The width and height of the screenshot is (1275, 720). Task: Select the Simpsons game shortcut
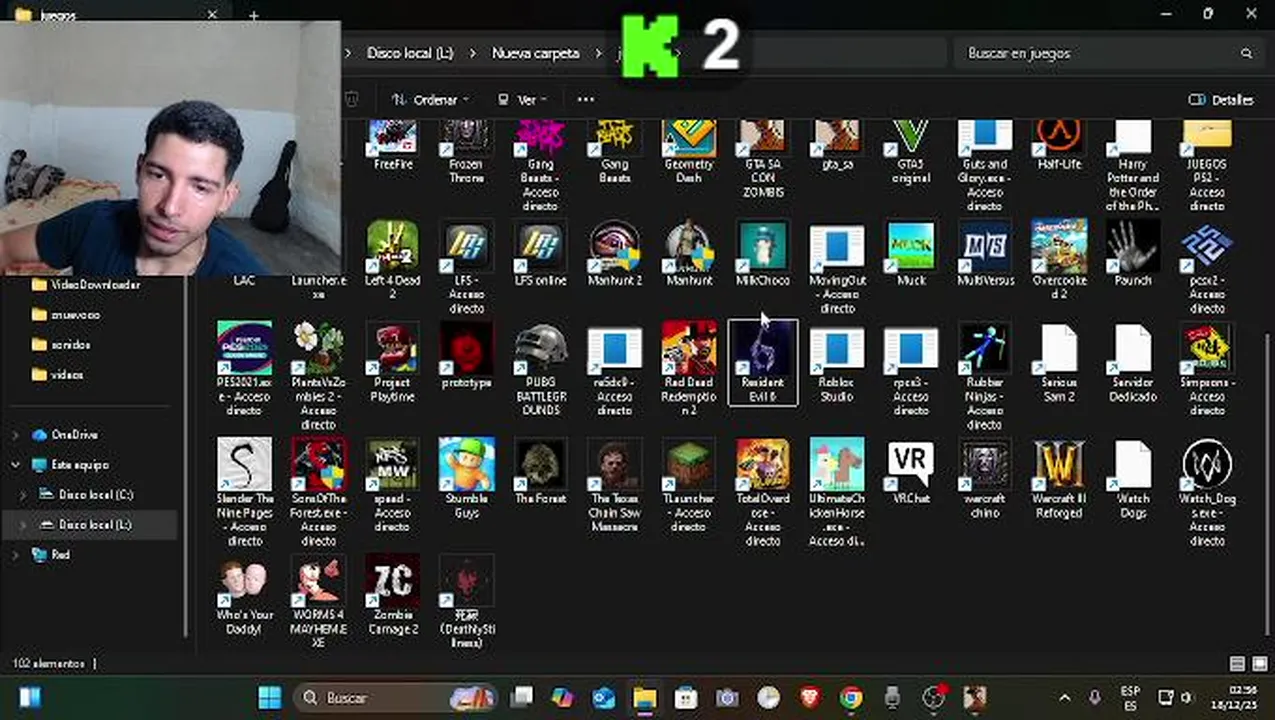[1206, 369]
